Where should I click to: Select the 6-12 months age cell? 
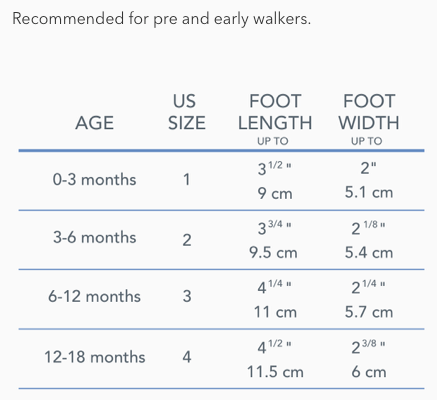tap(94, 296)
